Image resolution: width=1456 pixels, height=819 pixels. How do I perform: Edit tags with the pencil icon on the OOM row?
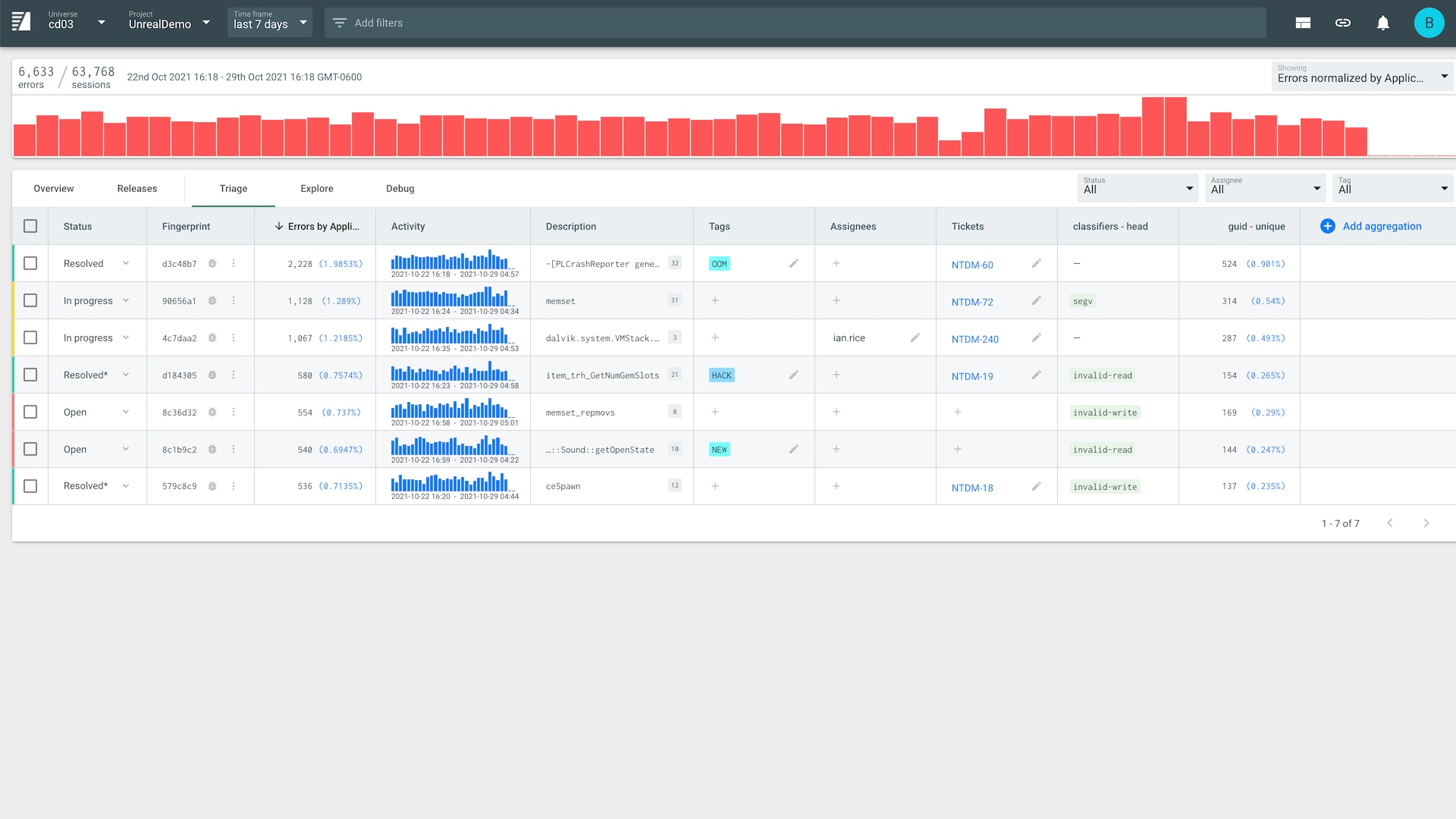coord(794,263)
